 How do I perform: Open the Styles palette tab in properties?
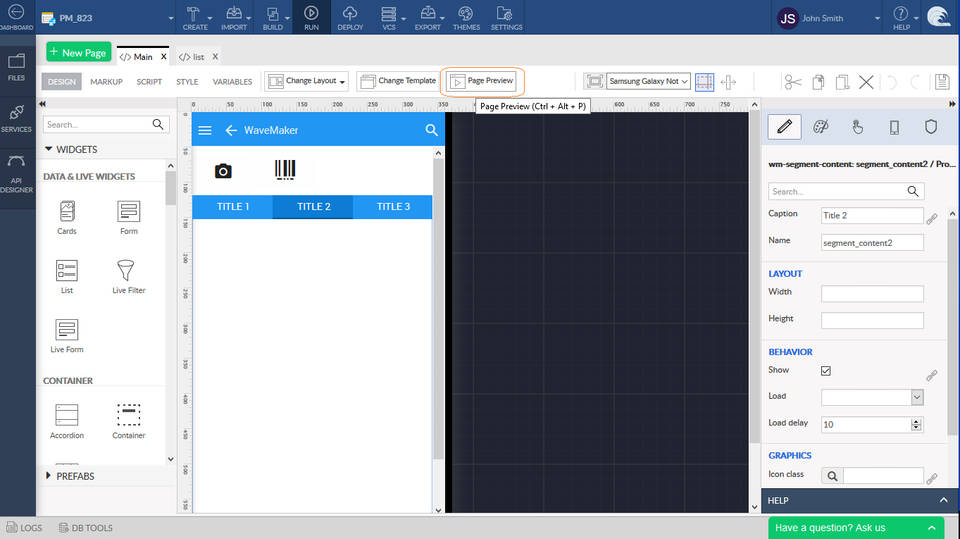tap(820, 127)
